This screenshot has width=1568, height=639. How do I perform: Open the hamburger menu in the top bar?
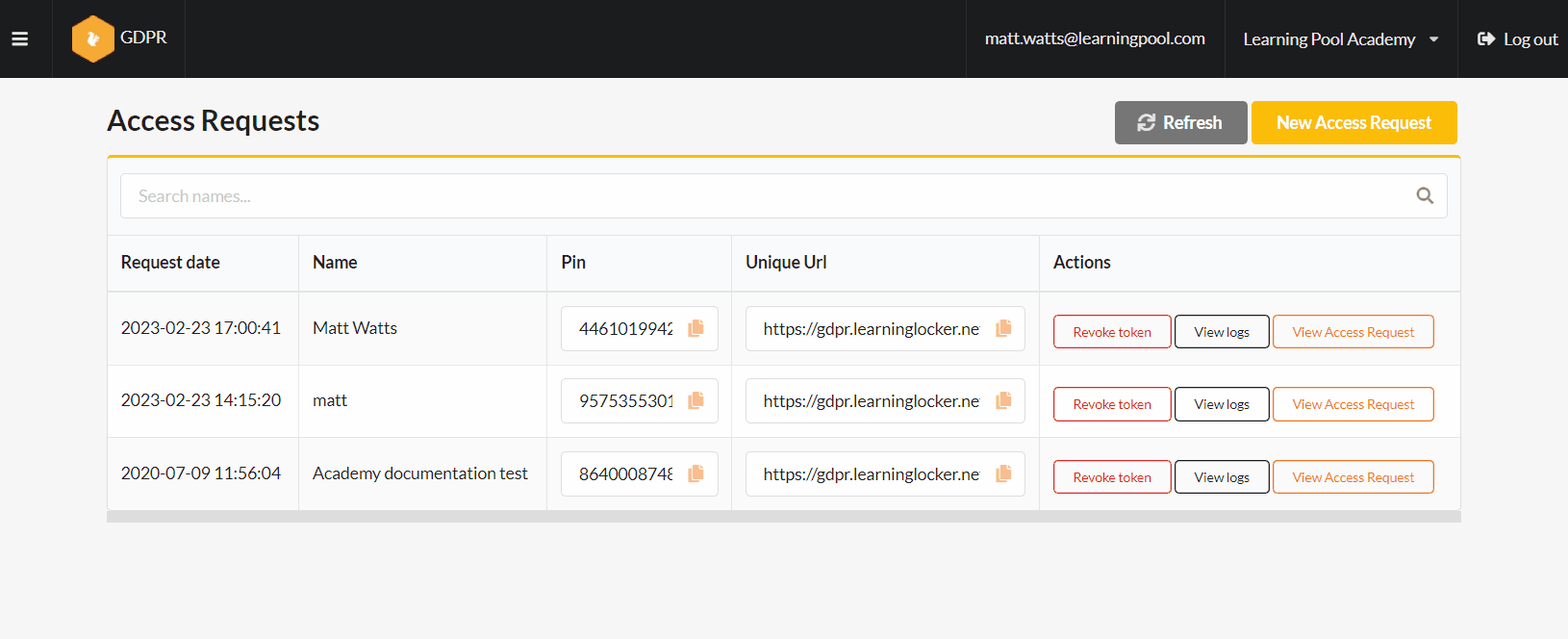[x=19, y=39]
